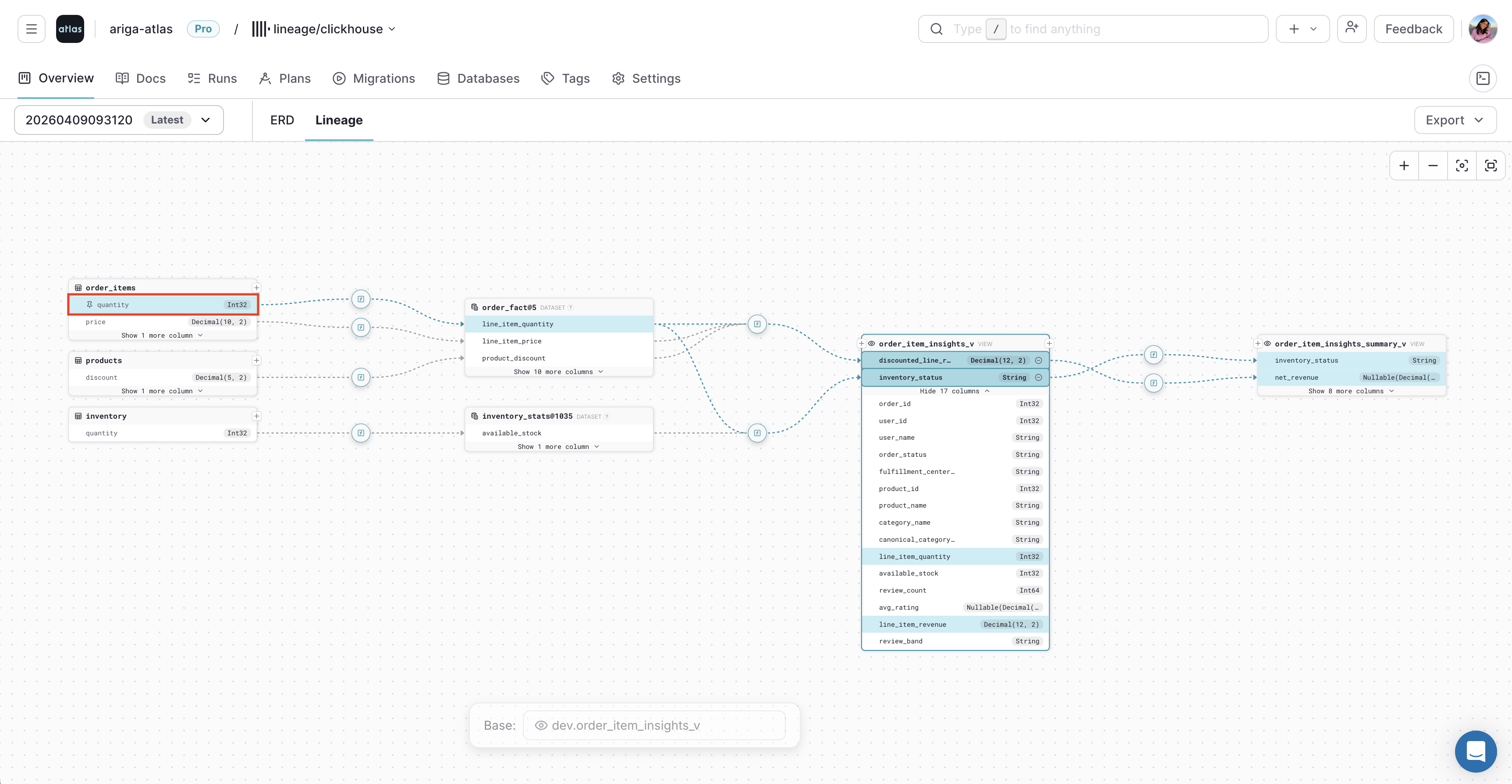
Task: Click the zoom-out icon on the canvas
Action: 1433,166
